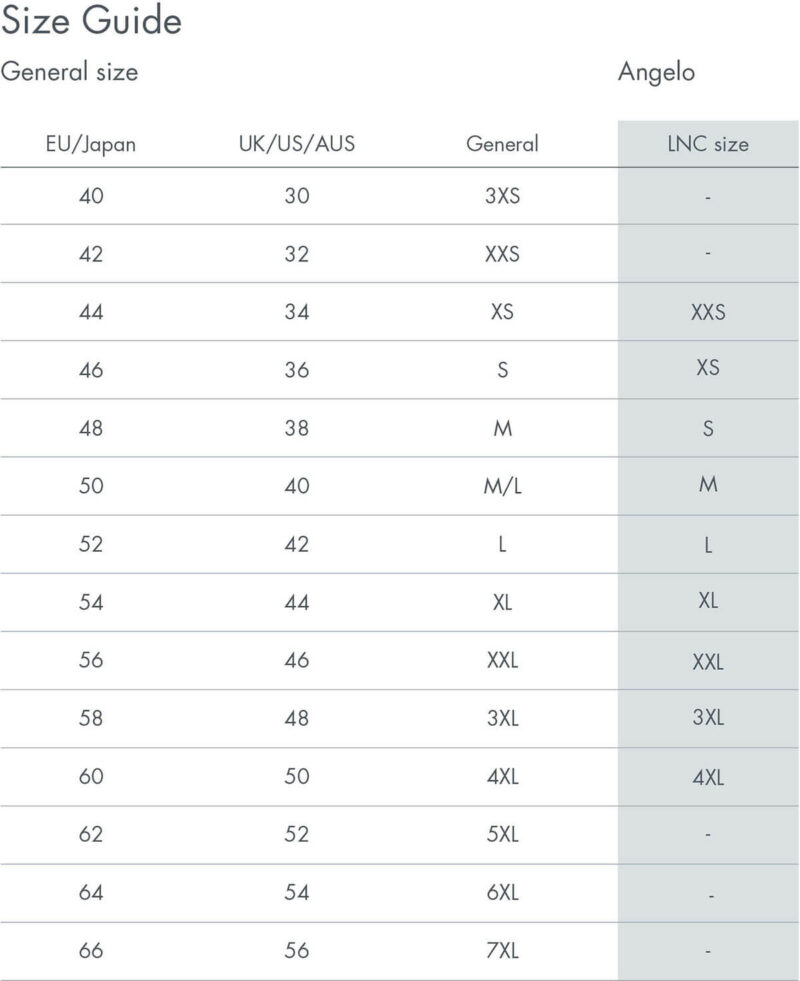800x981 pixels.
Task: Click the Angelo column title
Action: (x=656, y=73)
